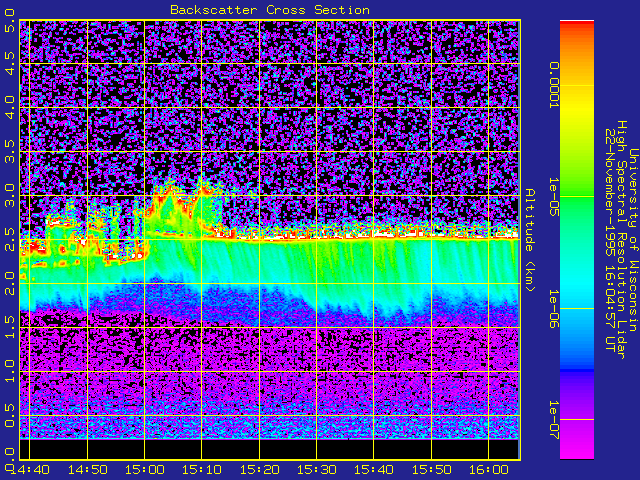
Task: Click 'University of Wisconsin' caption text
Action: 633,240
